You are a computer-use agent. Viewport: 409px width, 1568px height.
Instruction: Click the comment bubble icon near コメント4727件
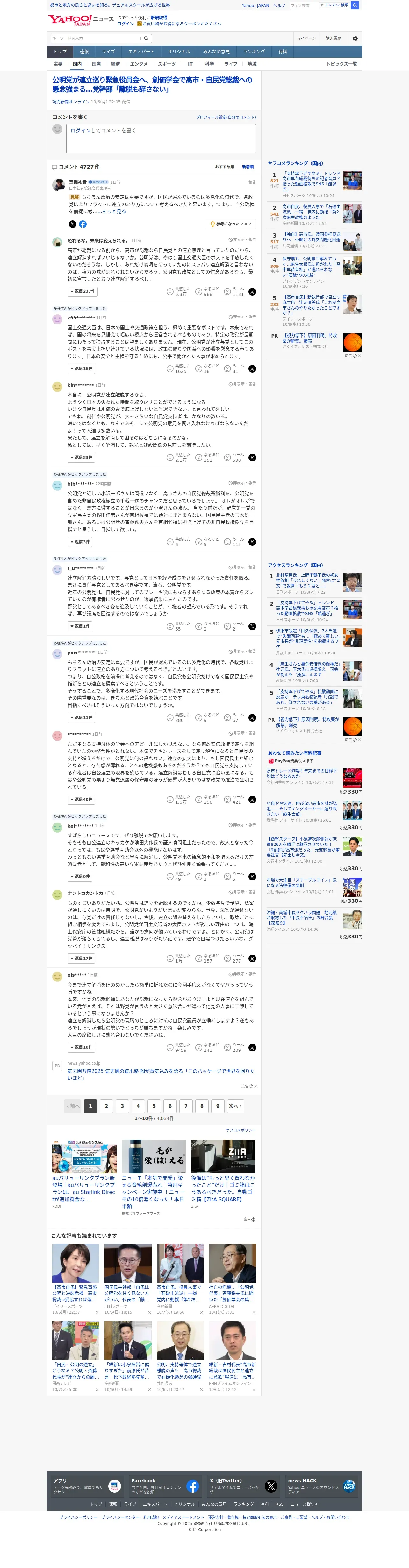(54, 167)
